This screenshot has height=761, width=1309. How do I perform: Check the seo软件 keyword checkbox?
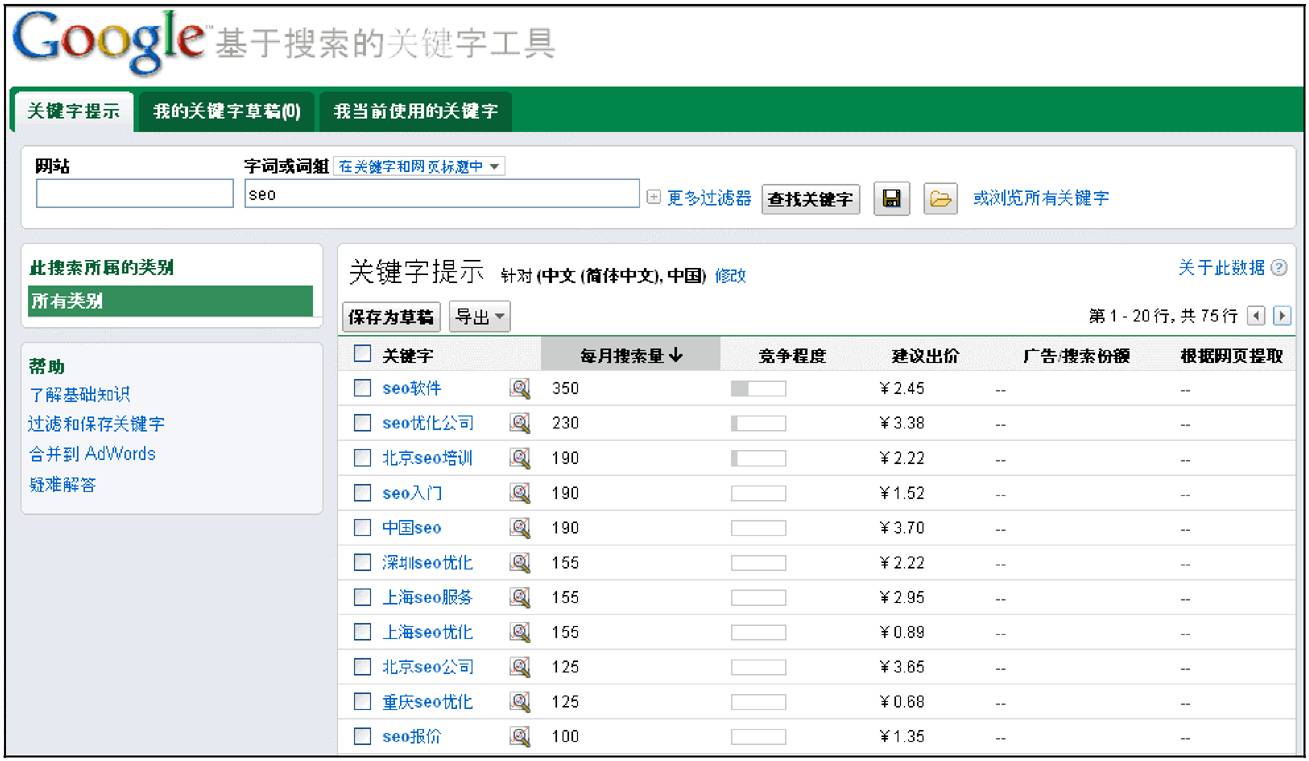click(362, 389)
